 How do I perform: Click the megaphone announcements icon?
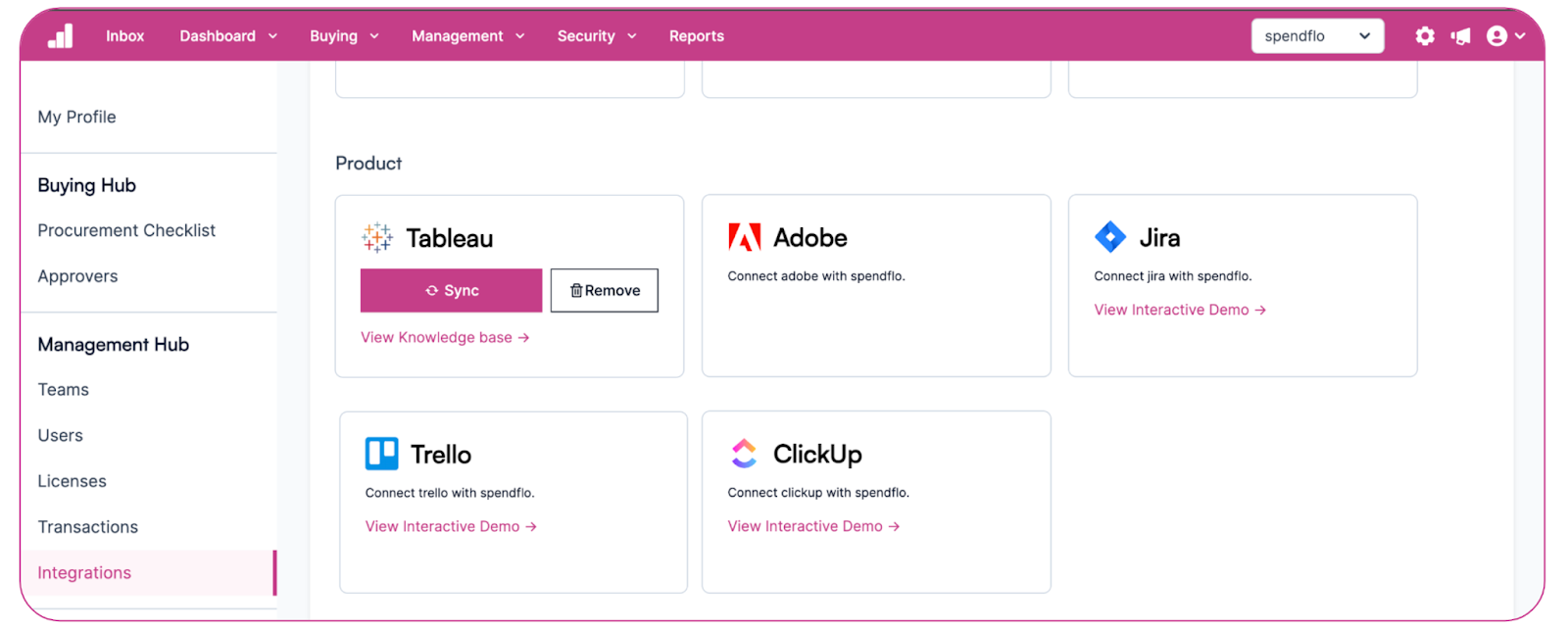click(x=1461, y=36)
